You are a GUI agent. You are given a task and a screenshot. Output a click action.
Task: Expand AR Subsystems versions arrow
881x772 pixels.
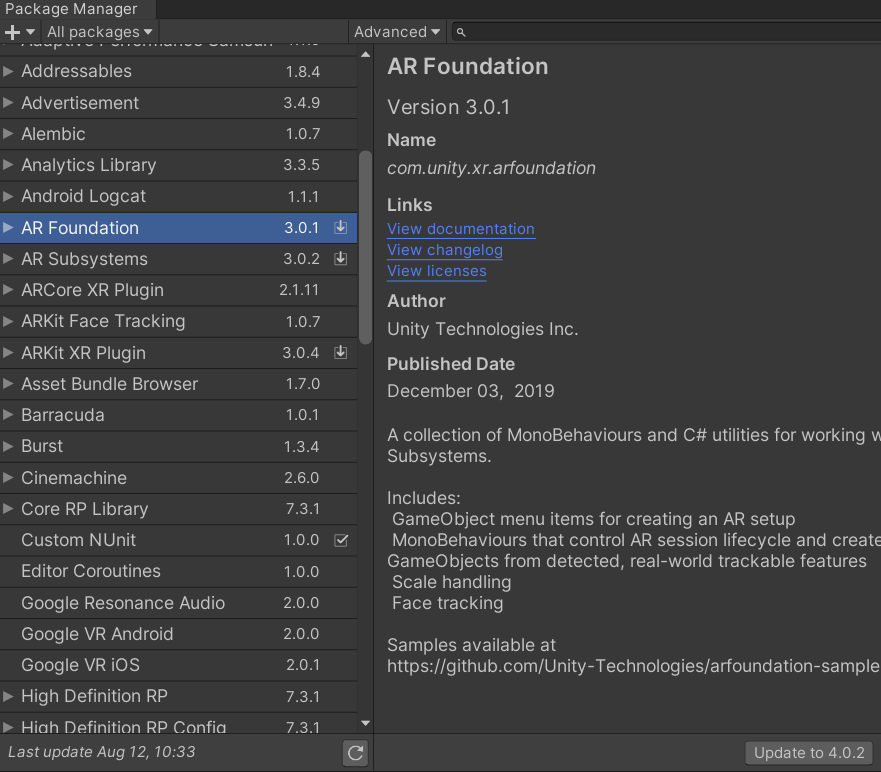click(x=8, y=258)
